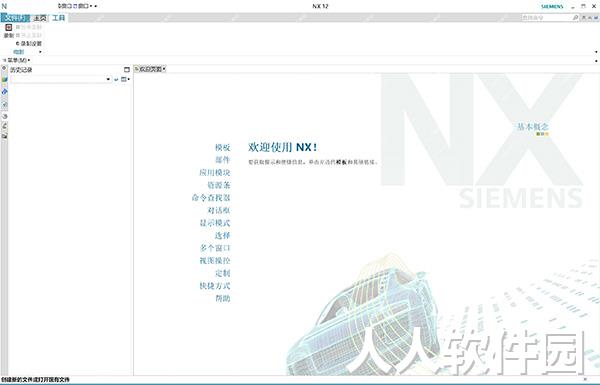Click the clock icon in the resource bar
This screenshot has width=600, height=385.
[5, 116]
